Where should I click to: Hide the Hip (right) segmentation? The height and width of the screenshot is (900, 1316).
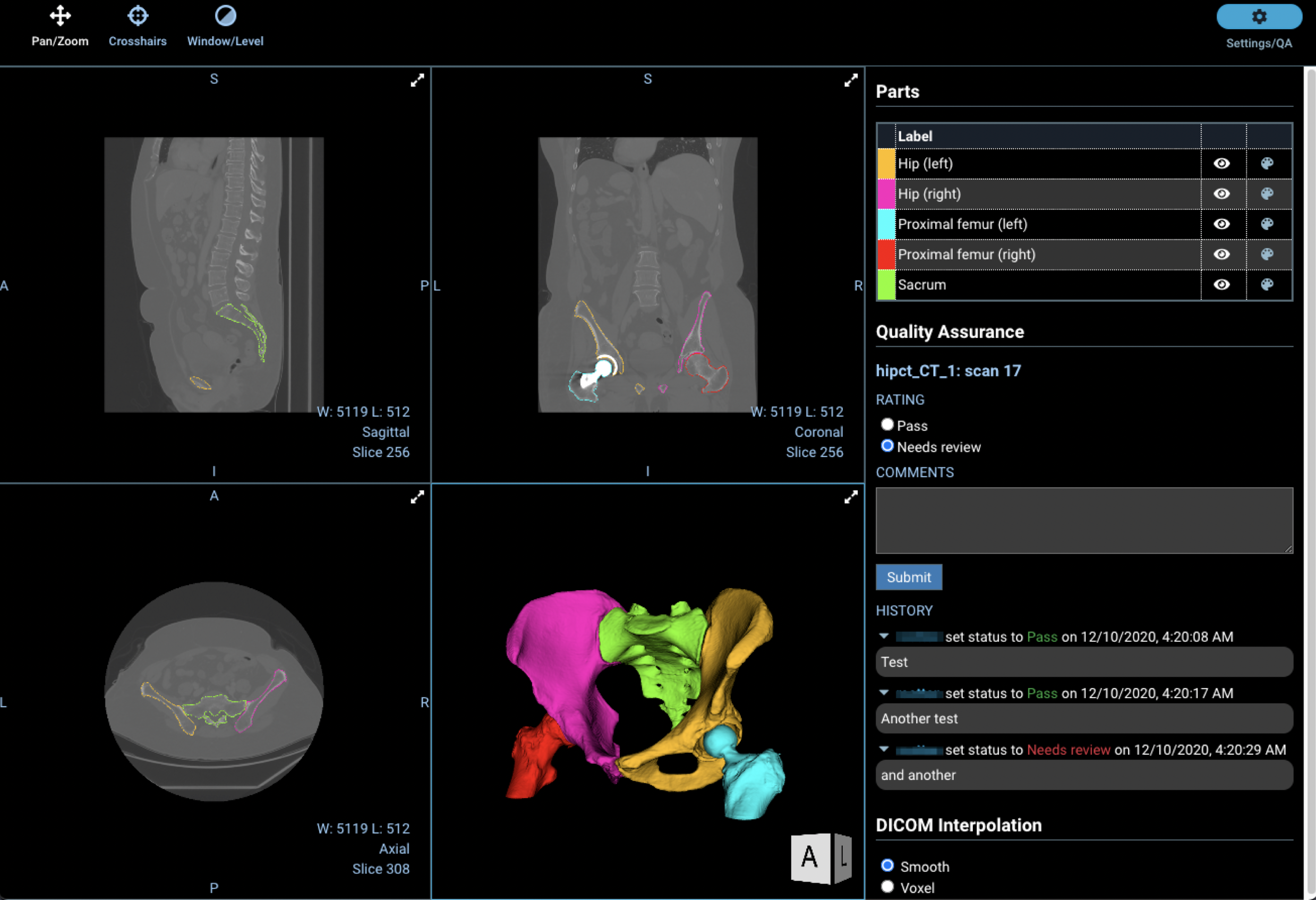(x=1221, y=194)
